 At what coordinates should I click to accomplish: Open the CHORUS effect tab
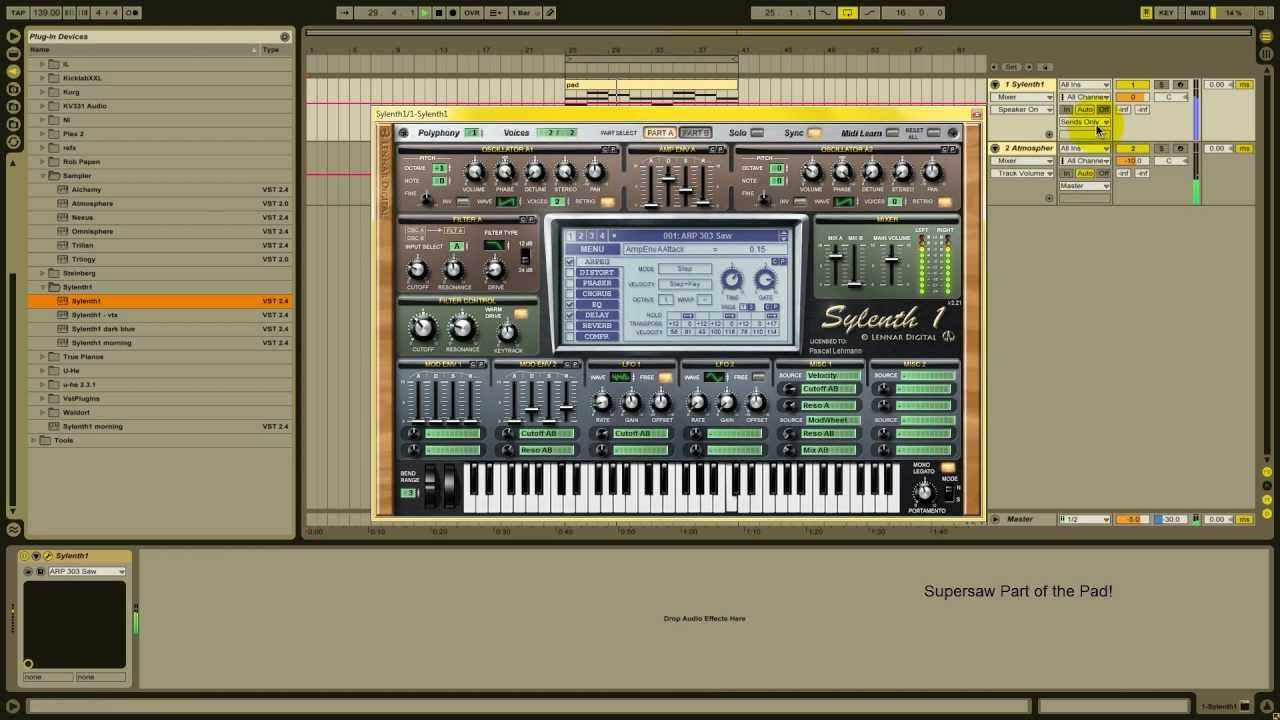pyautogui.click(x=597, y=294)
